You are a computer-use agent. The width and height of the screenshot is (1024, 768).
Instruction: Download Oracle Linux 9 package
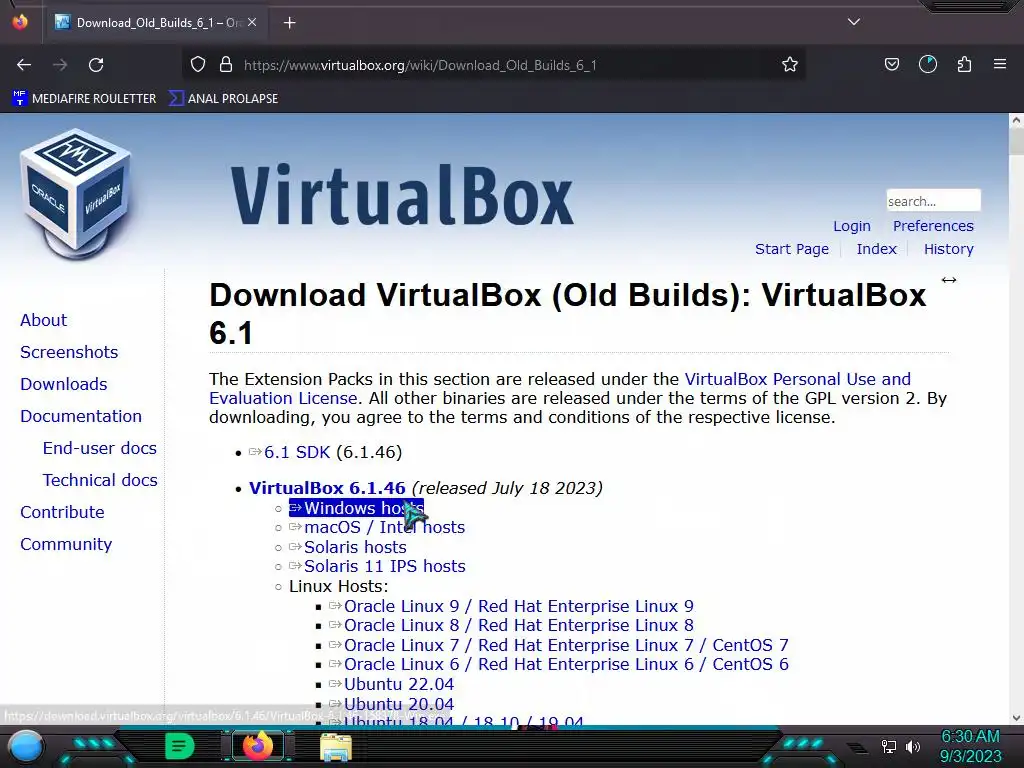(519, 607)
